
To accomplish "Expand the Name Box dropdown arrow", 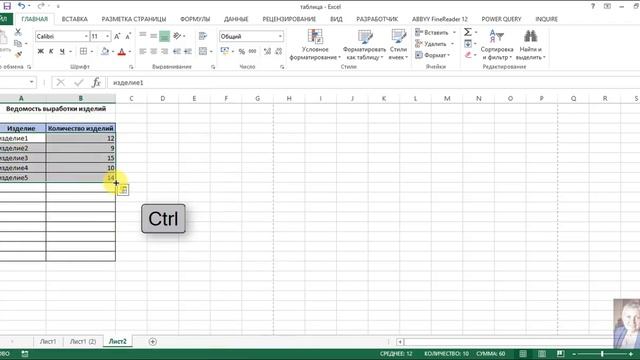I will coord(31,82).
